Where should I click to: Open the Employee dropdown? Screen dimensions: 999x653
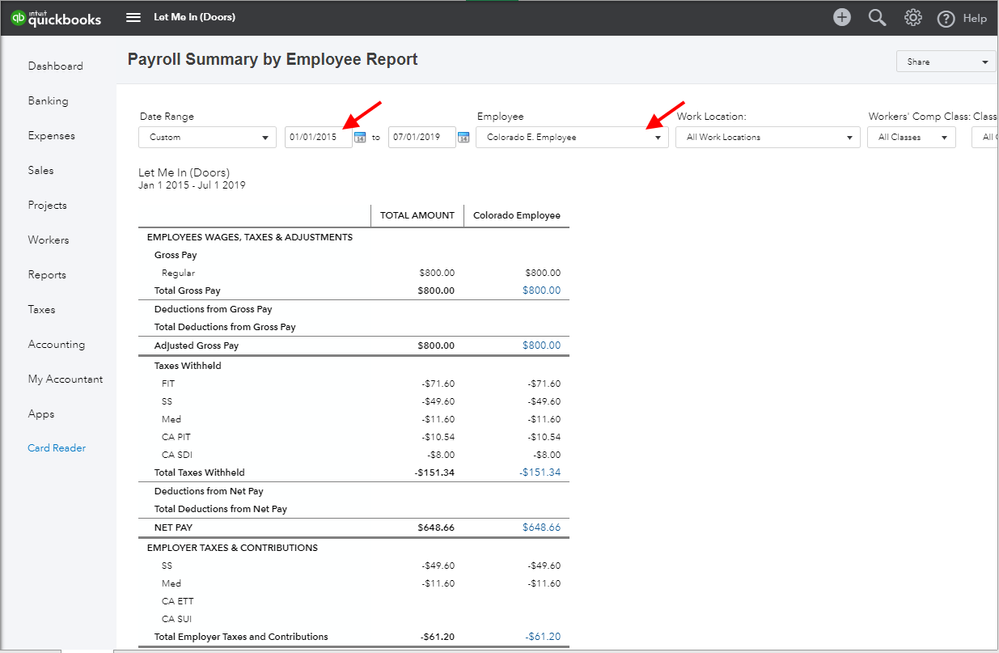pos(572,137)
